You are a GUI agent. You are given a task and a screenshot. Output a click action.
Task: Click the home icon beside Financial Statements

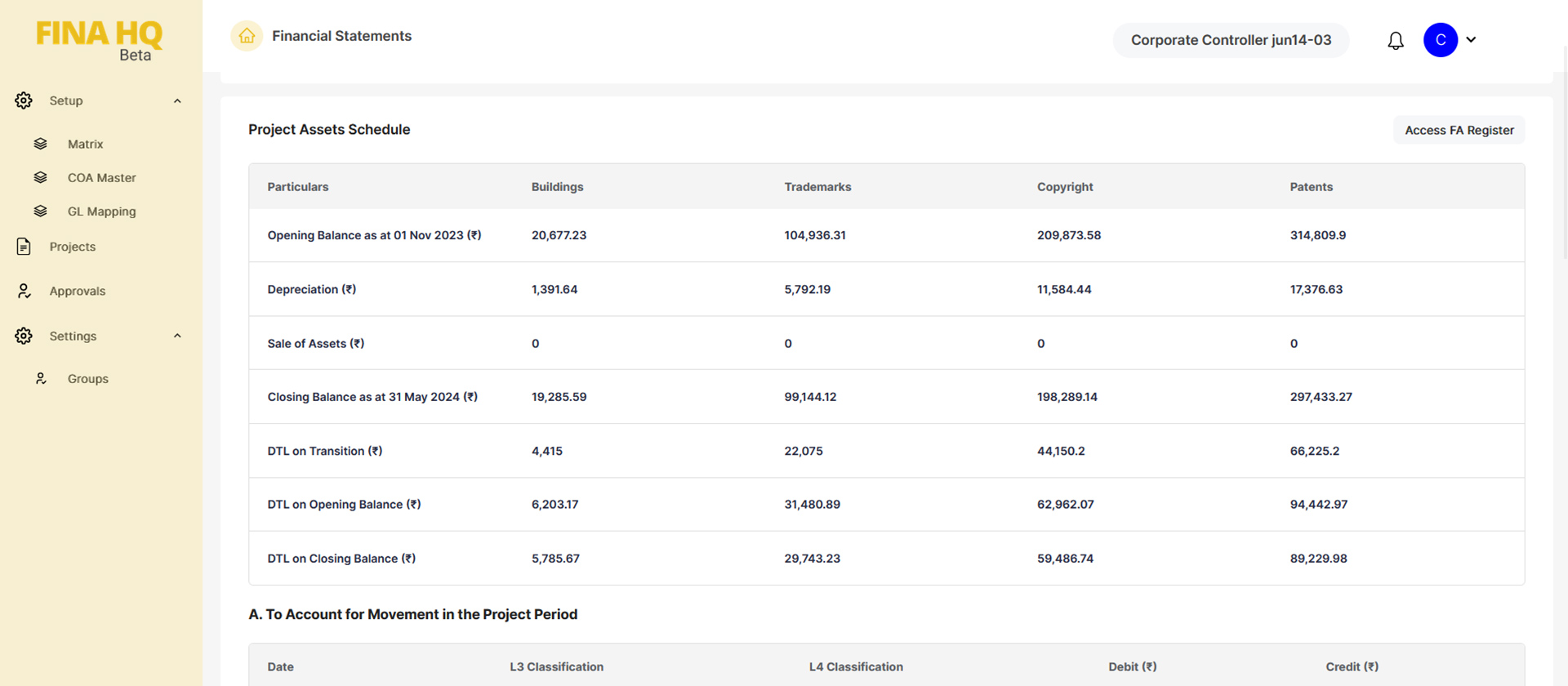point(247,36)
